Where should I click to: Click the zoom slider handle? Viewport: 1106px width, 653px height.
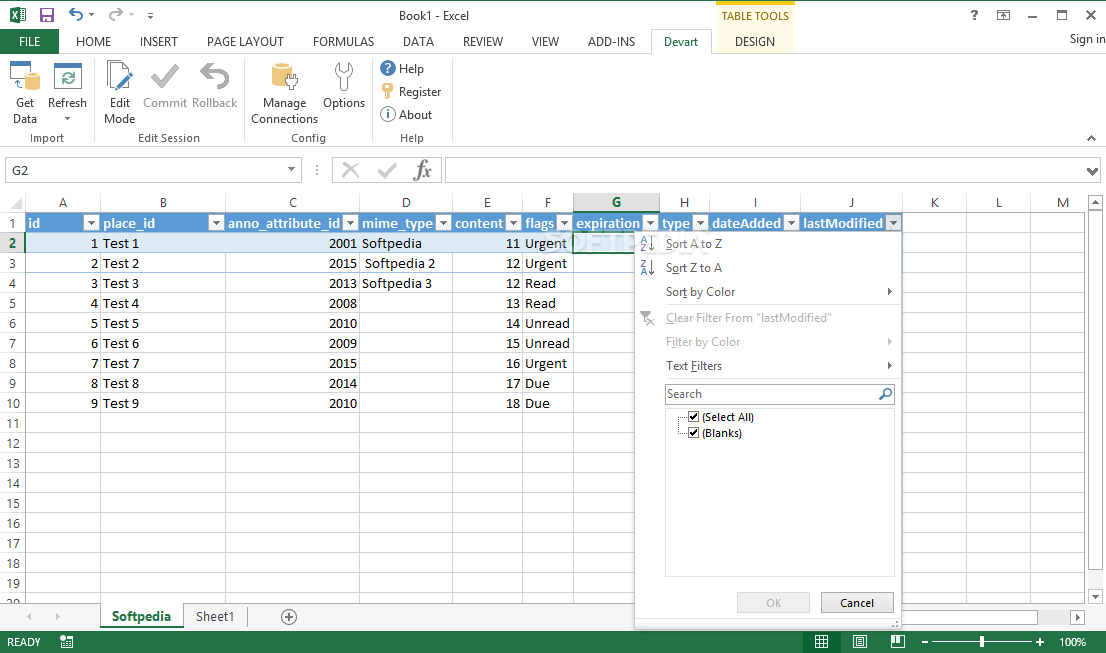click(x=982, y=642)
